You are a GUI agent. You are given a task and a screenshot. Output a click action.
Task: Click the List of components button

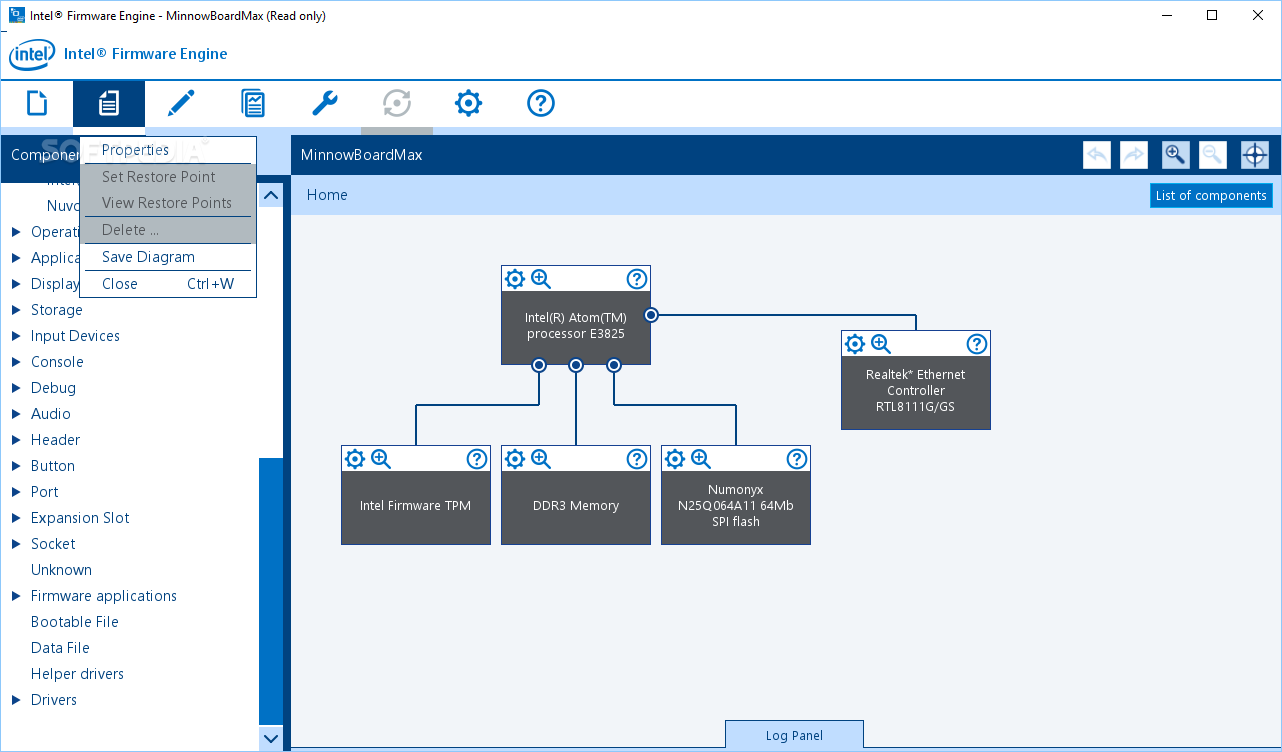click(x=1211, y=195)
